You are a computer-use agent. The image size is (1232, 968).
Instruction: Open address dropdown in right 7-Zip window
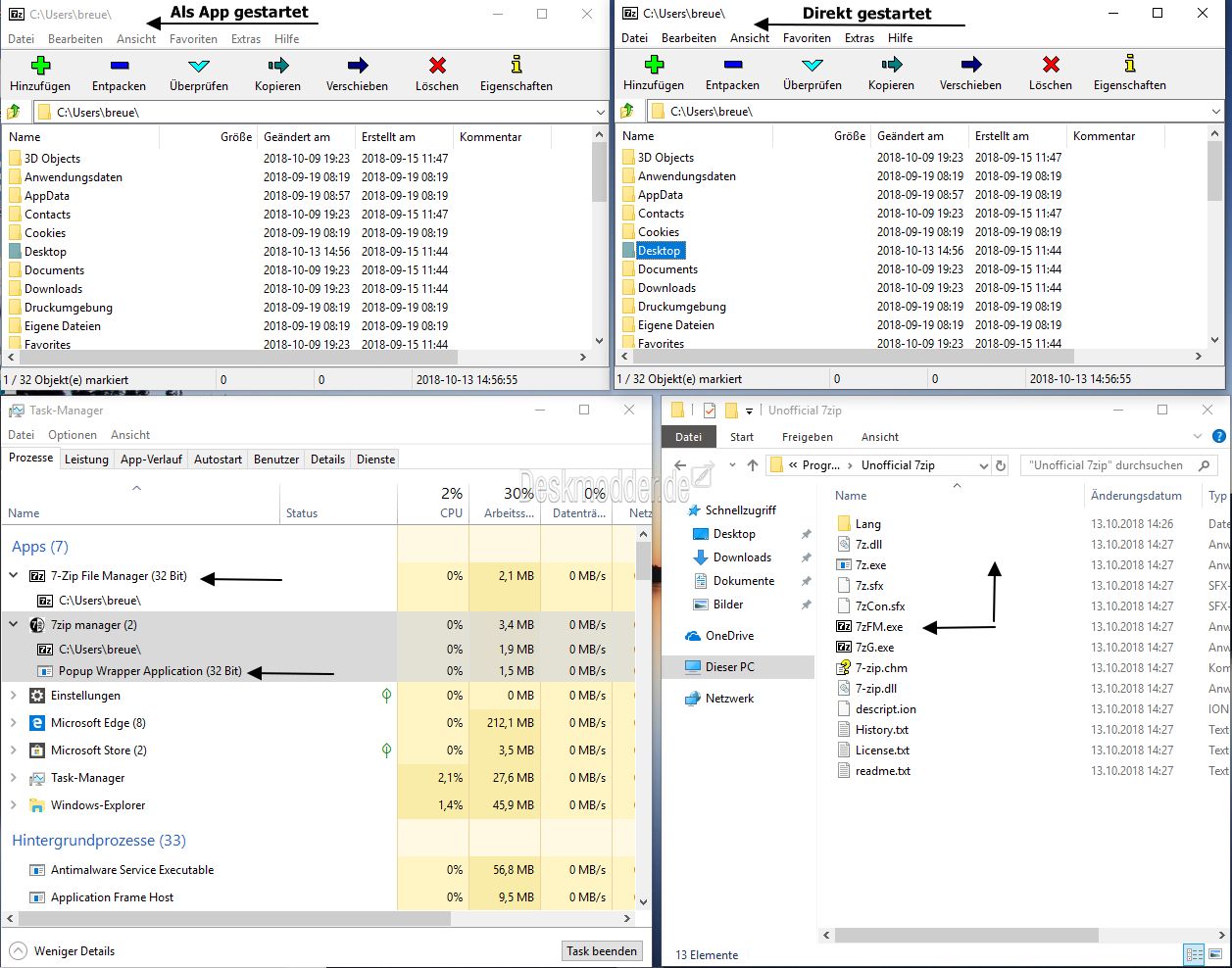[x=1215, y=112]
